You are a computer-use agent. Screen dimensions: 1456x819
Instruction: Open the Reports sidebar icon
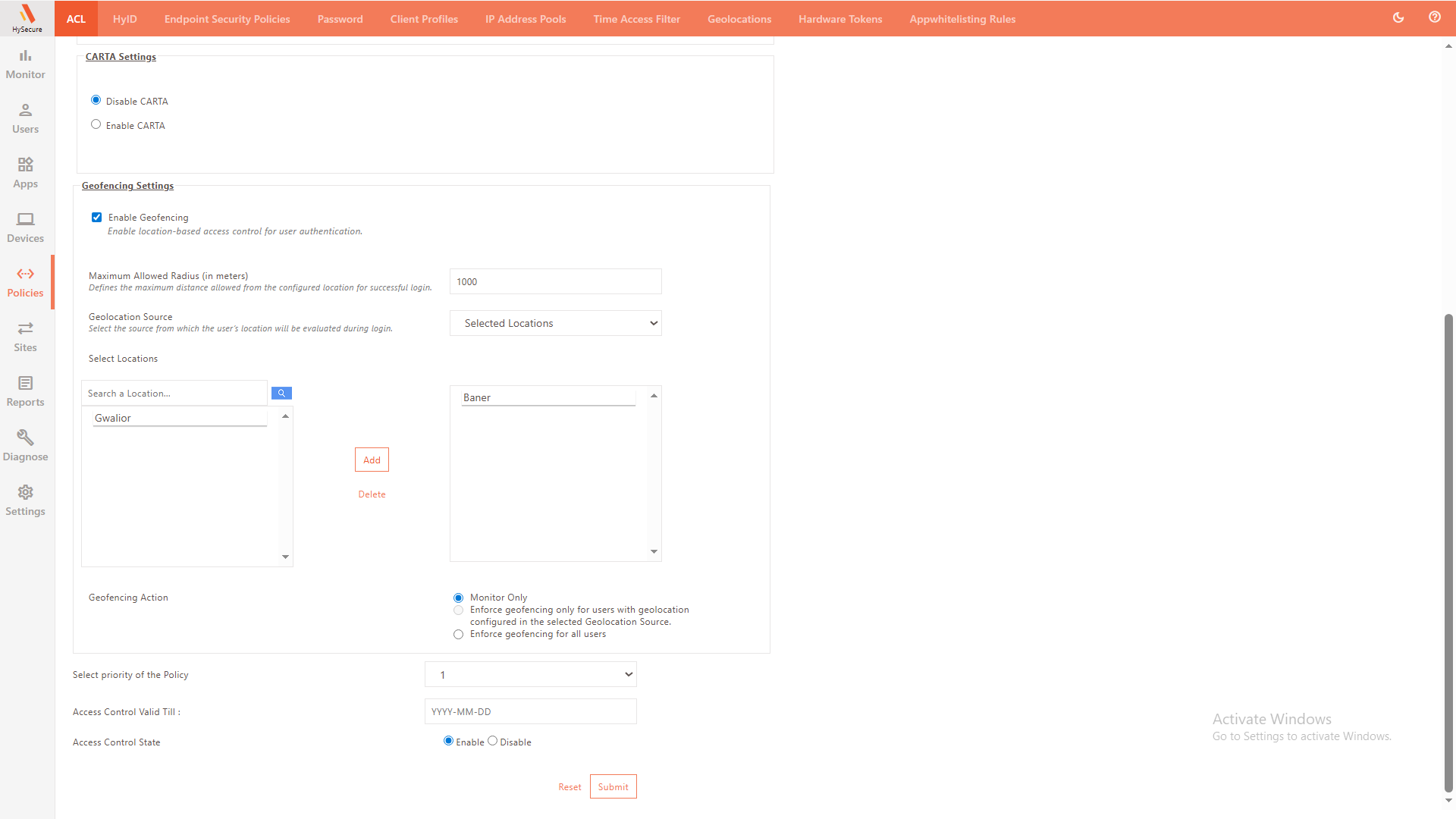[25, 391]
